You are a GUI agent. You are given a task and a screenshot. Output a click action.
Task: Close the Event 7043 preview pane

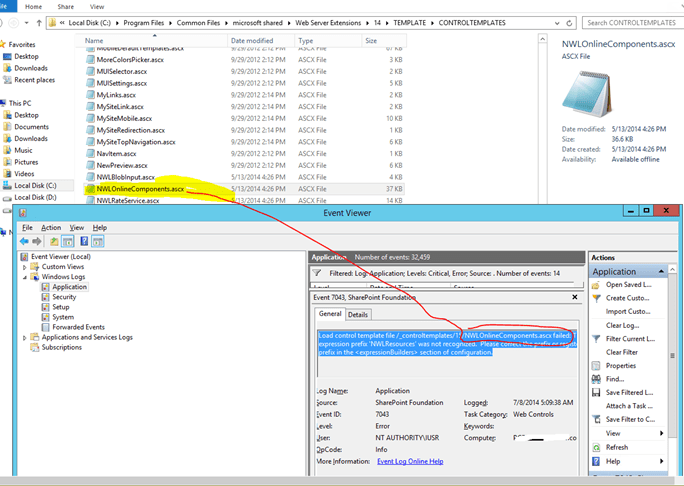575,296
